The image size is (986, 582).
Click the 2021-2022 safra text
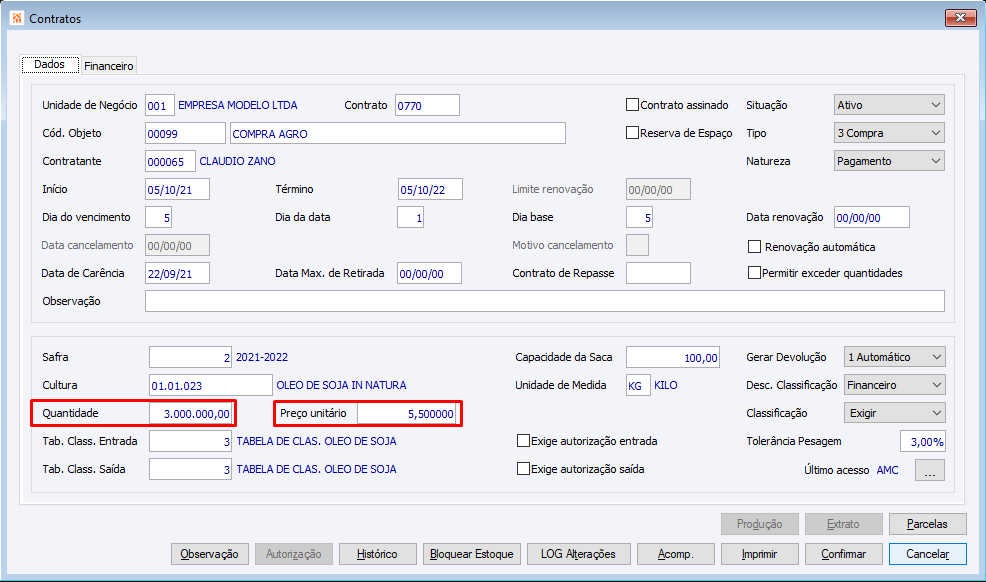click(x=262, y=357)
